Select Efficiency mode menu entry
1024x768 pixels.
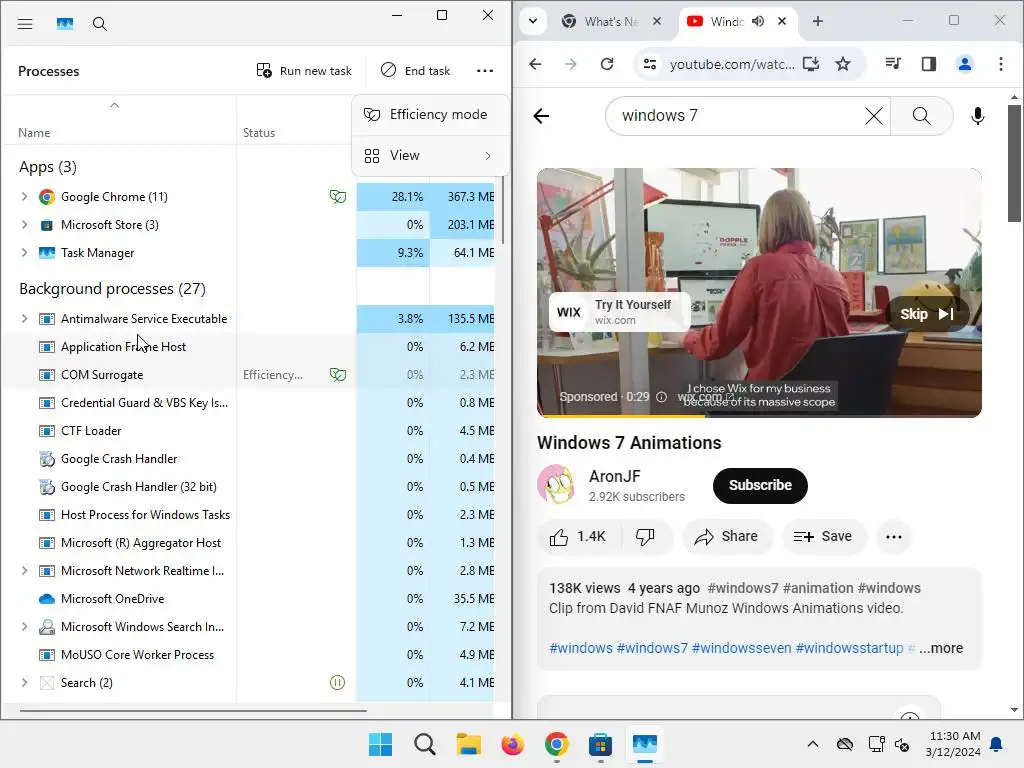click(431, 114)
